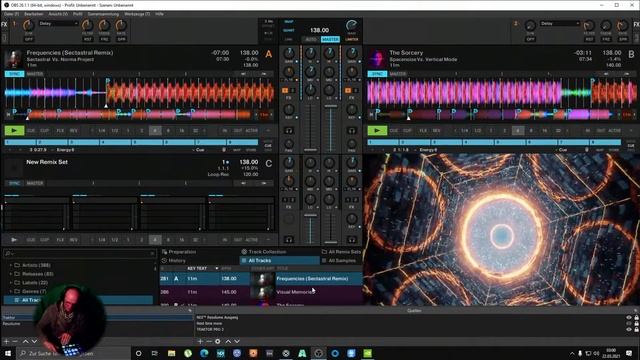Open Preparation list favorite
This screenshot has width=640, height=360.
[179, 252]
